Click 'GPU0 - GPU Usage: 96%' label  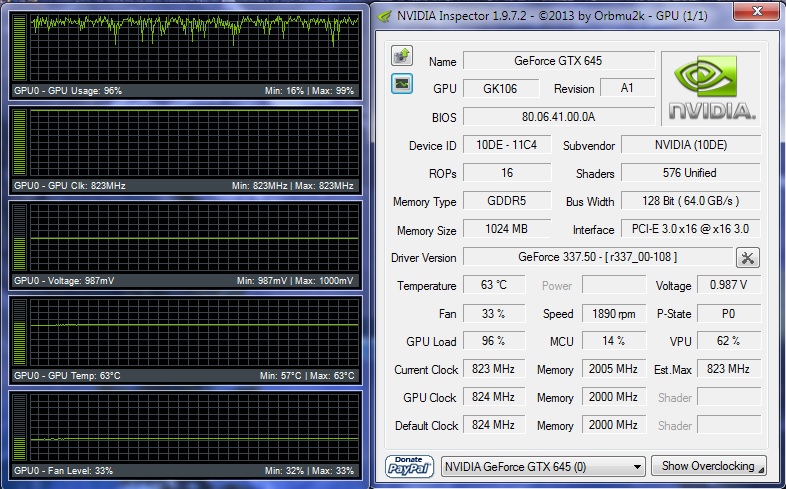68,91
